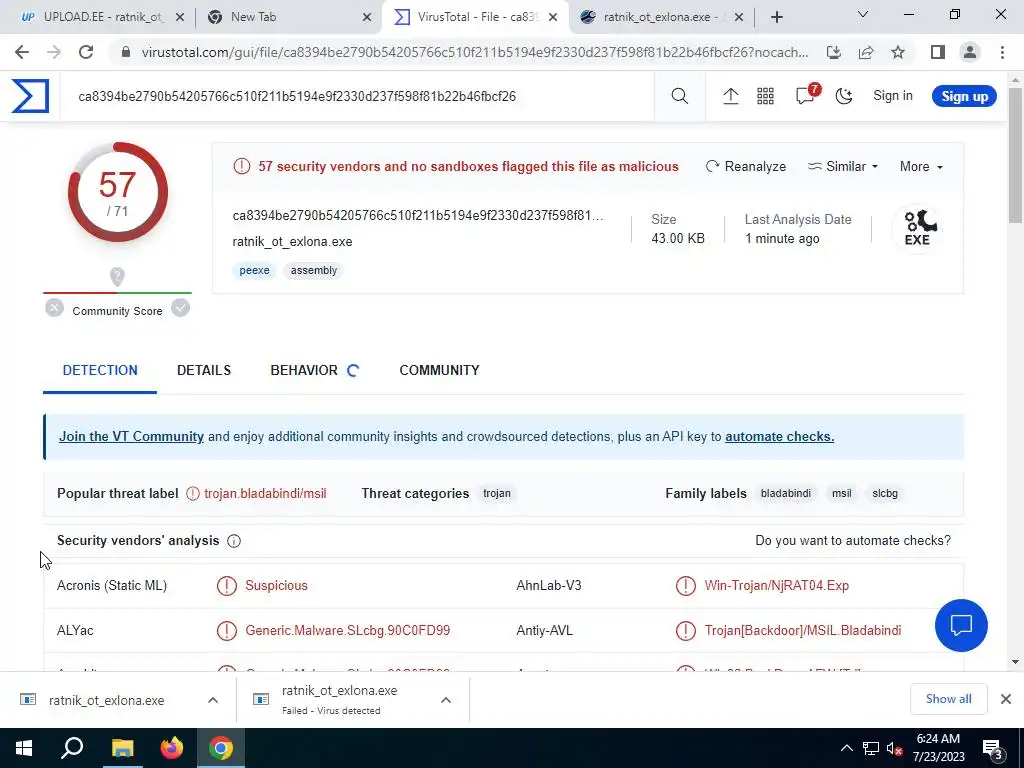This screenshot has width=1024, height=768.
Task: Bookmark this page with star icon
Action: point(898,52)
